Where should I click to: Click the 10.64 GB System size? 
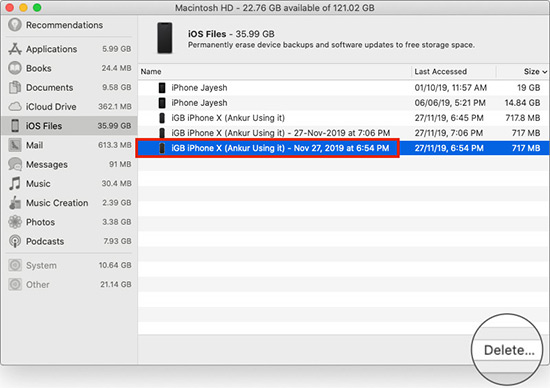[115, 265]
